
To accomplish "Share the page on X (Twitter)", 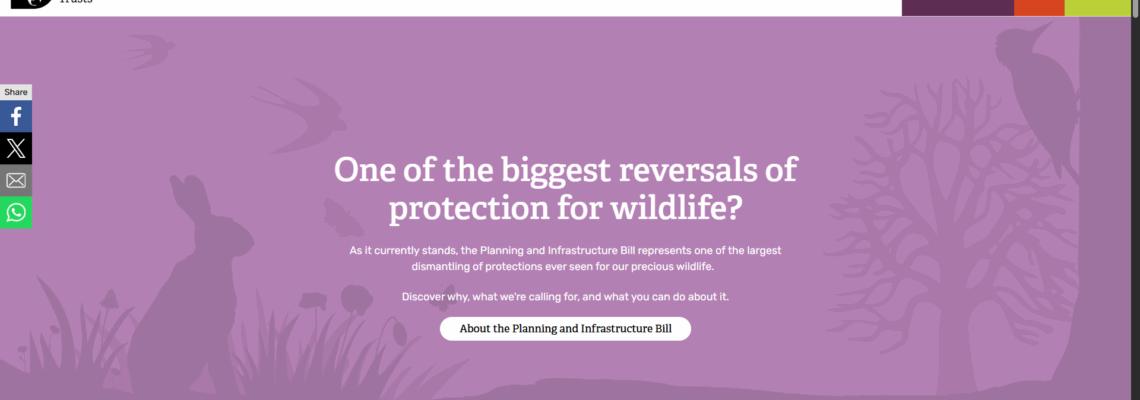I will tap(16, 149).
